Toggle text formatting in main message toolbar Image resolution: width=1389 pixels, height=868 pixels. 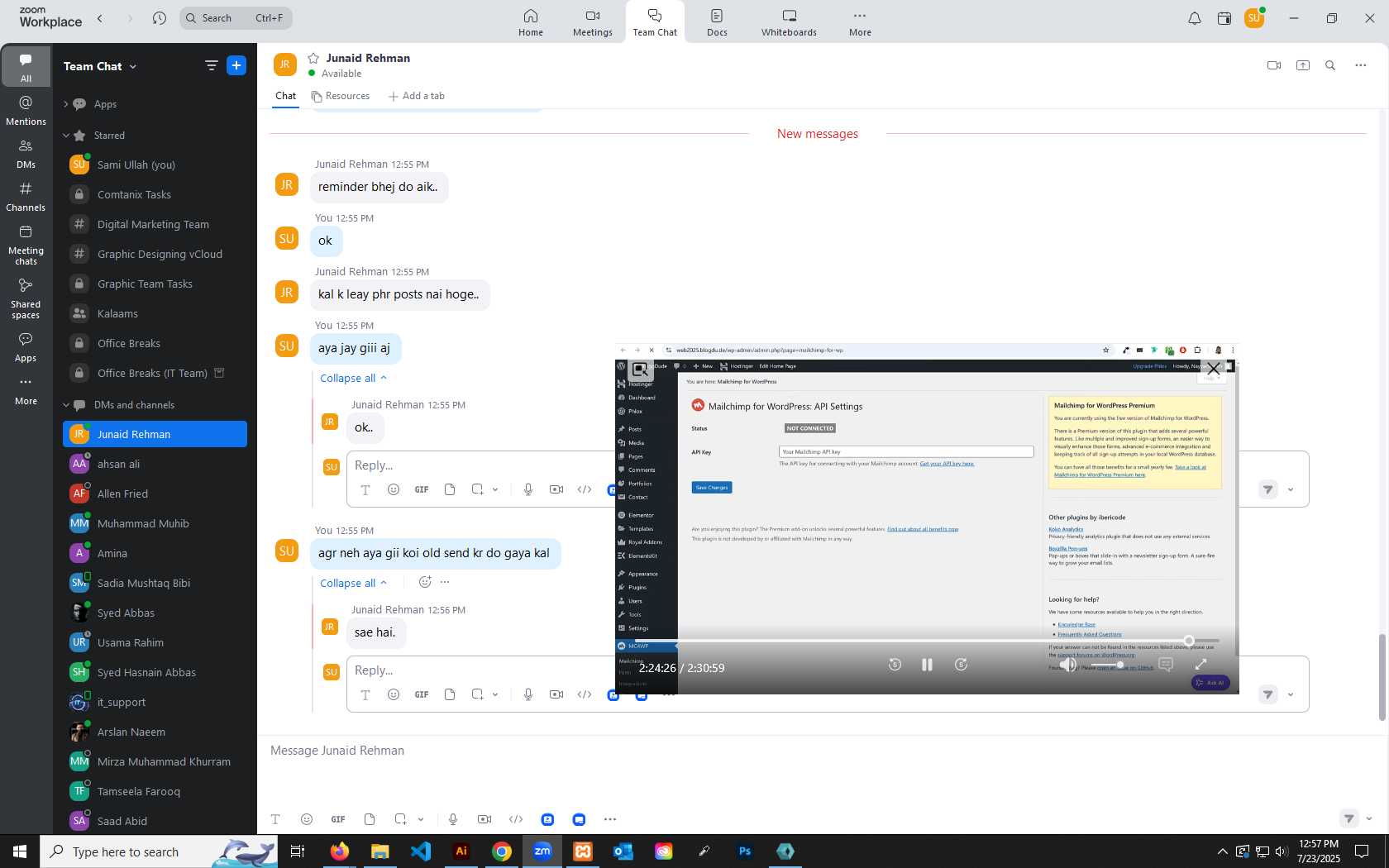click(x=275, y=819)
